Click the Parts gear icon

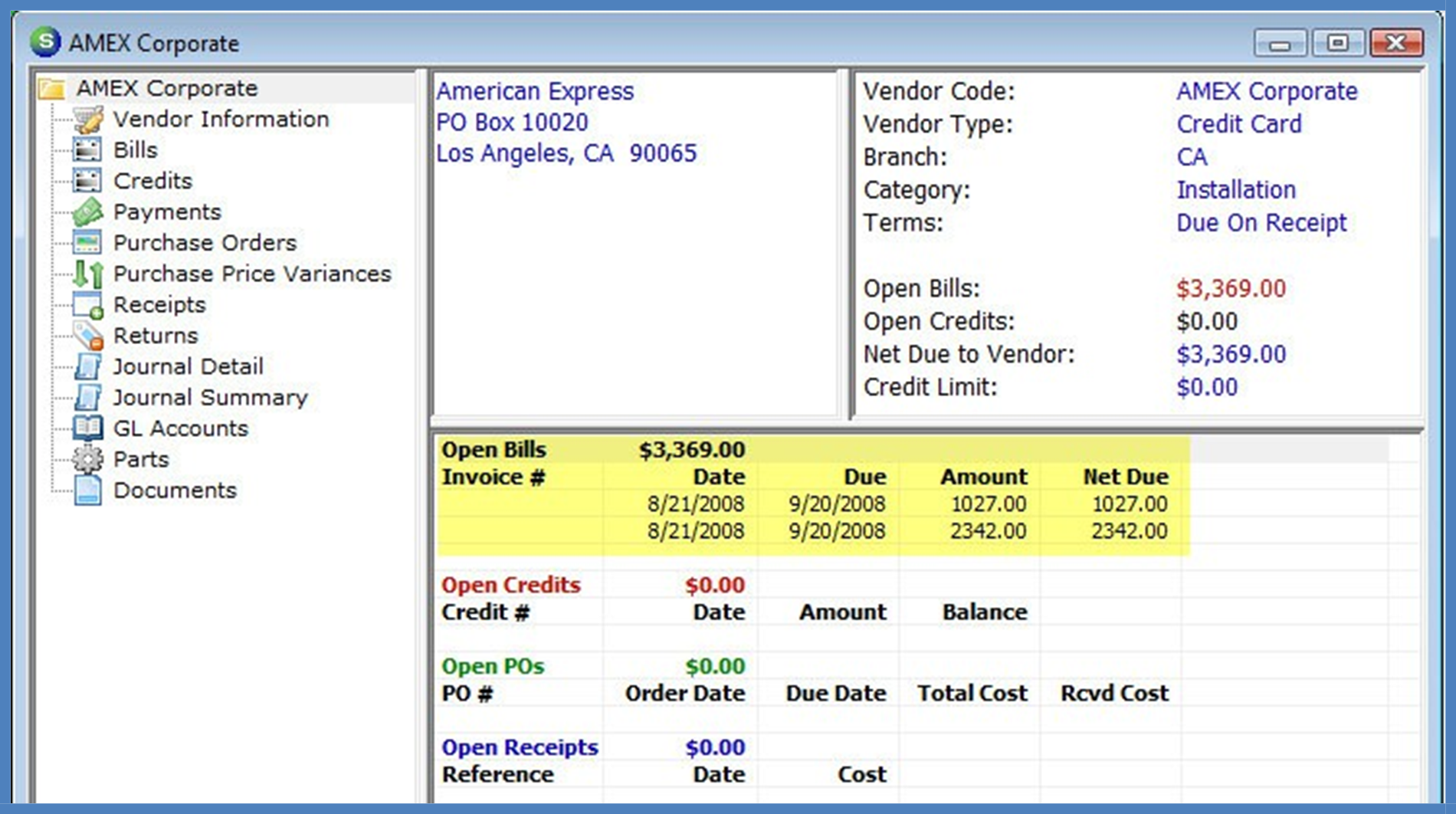(87, 459)
